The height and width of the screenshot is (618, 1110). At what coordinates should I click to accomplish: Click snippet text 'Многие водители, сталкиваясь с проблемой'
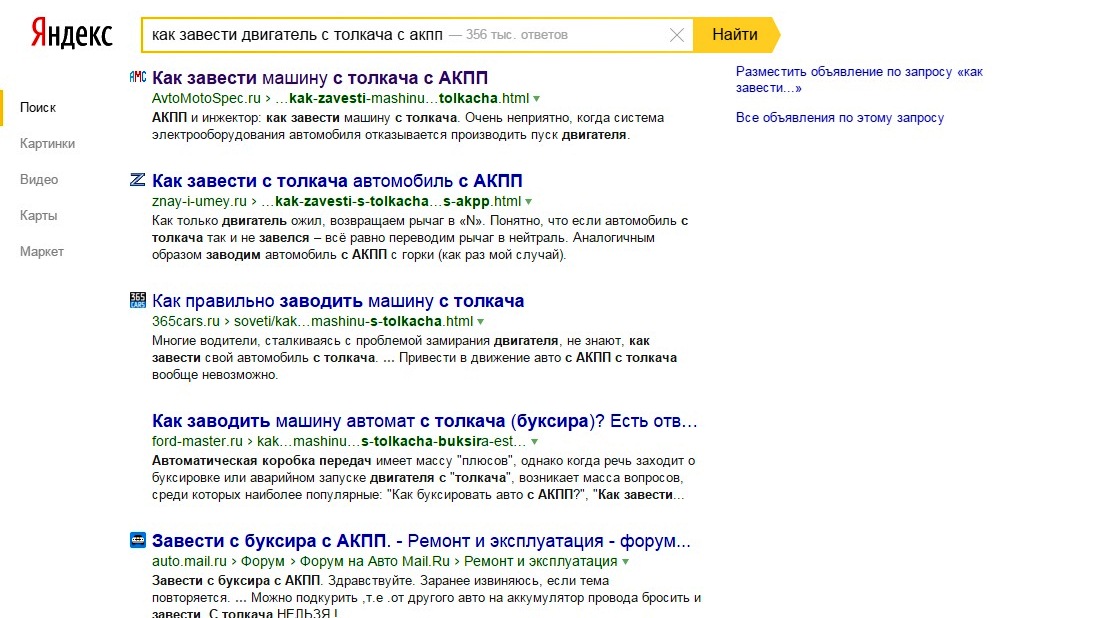tap(321, 341)
